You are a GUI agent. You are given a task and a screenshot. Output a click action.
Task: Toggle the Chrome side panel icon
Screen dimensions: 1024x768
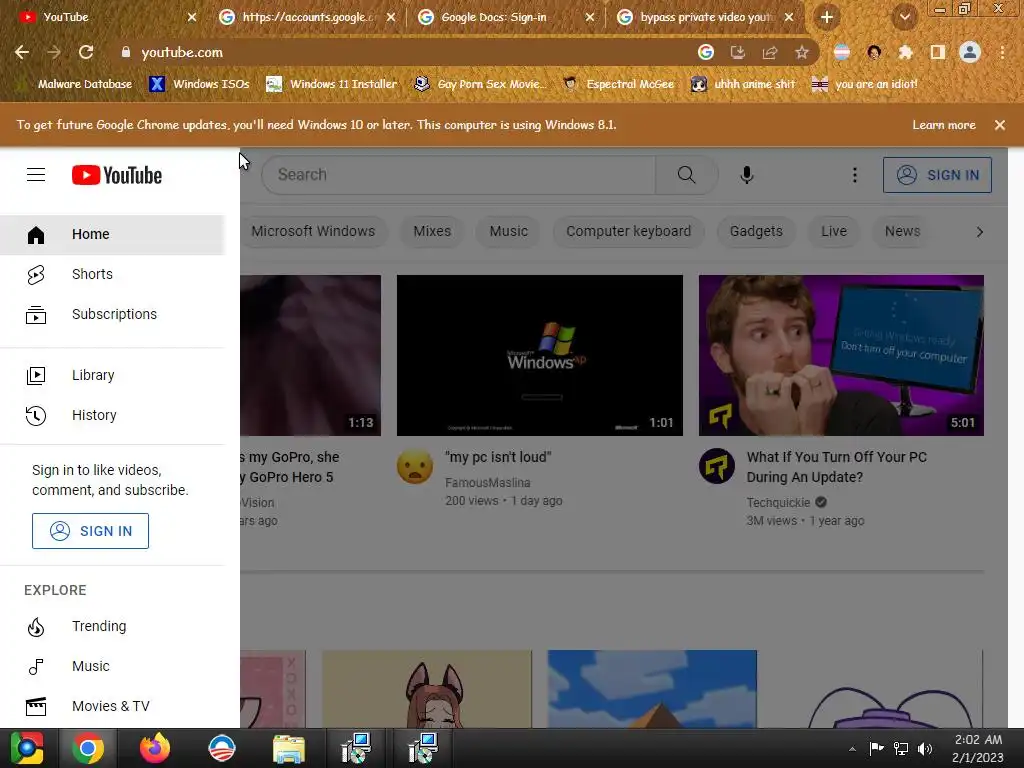(x=938, y=52)
